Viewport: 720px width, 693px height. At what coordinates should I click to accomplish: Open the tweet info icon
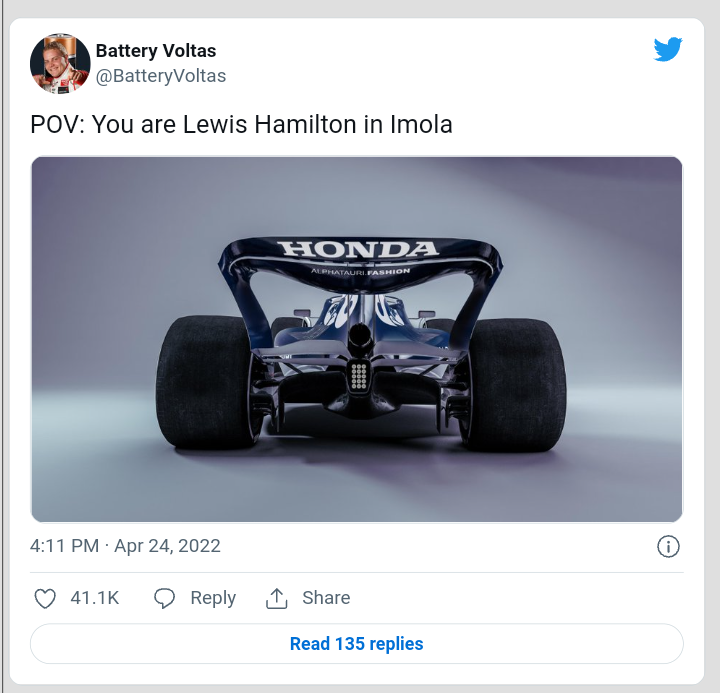668,546
